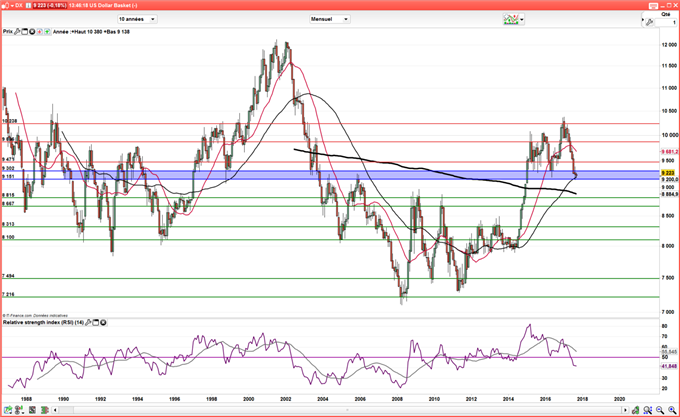Click the Relative strength index (RSI) (14) label
680x417 pixels.
(43, 323)
